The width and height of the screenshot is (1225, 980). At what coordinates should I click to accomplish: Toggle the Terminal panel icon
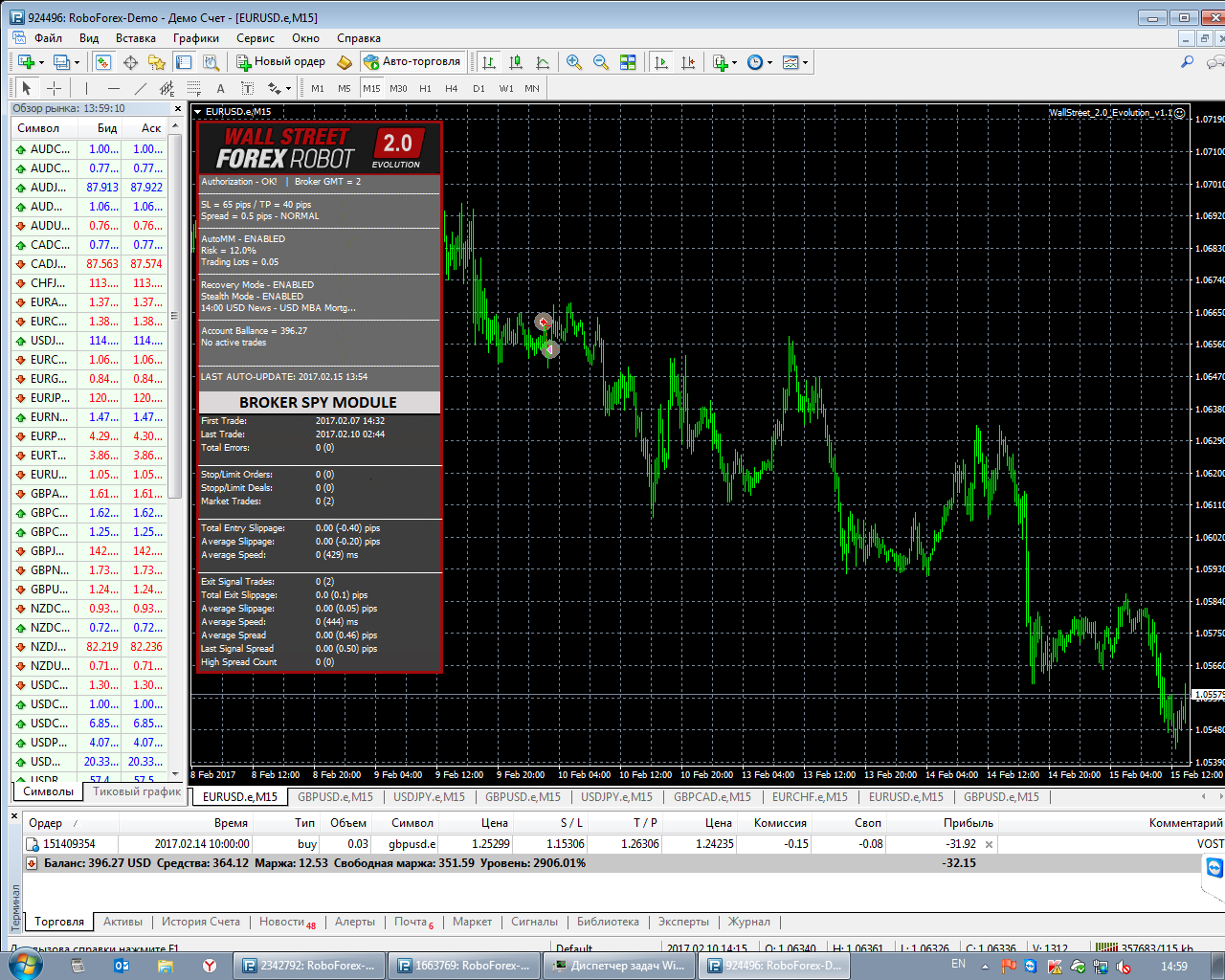pos(184,62)
